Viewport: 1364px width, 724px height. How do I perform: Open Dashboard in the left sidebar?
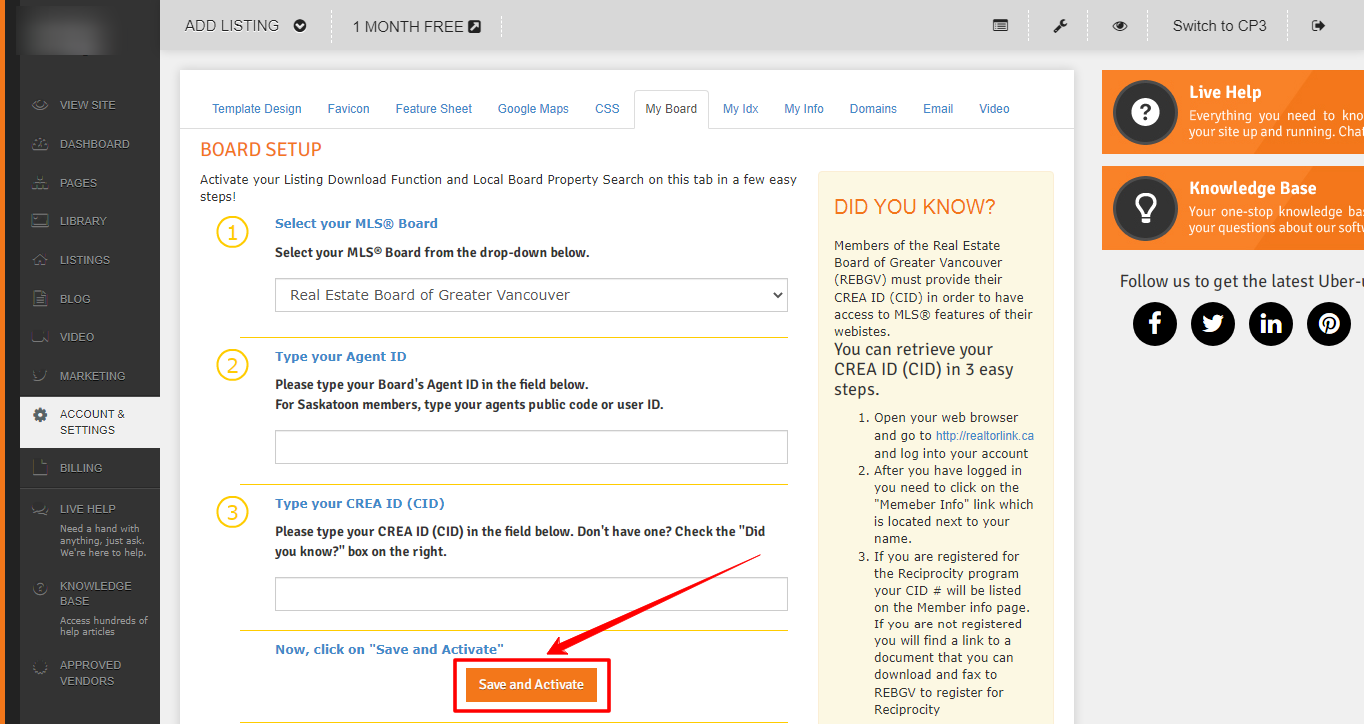tap(94, 144)
